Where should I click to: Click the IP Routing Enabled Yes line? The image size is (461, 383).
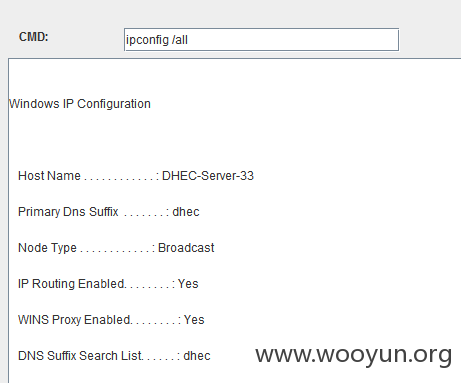[108, 284]
